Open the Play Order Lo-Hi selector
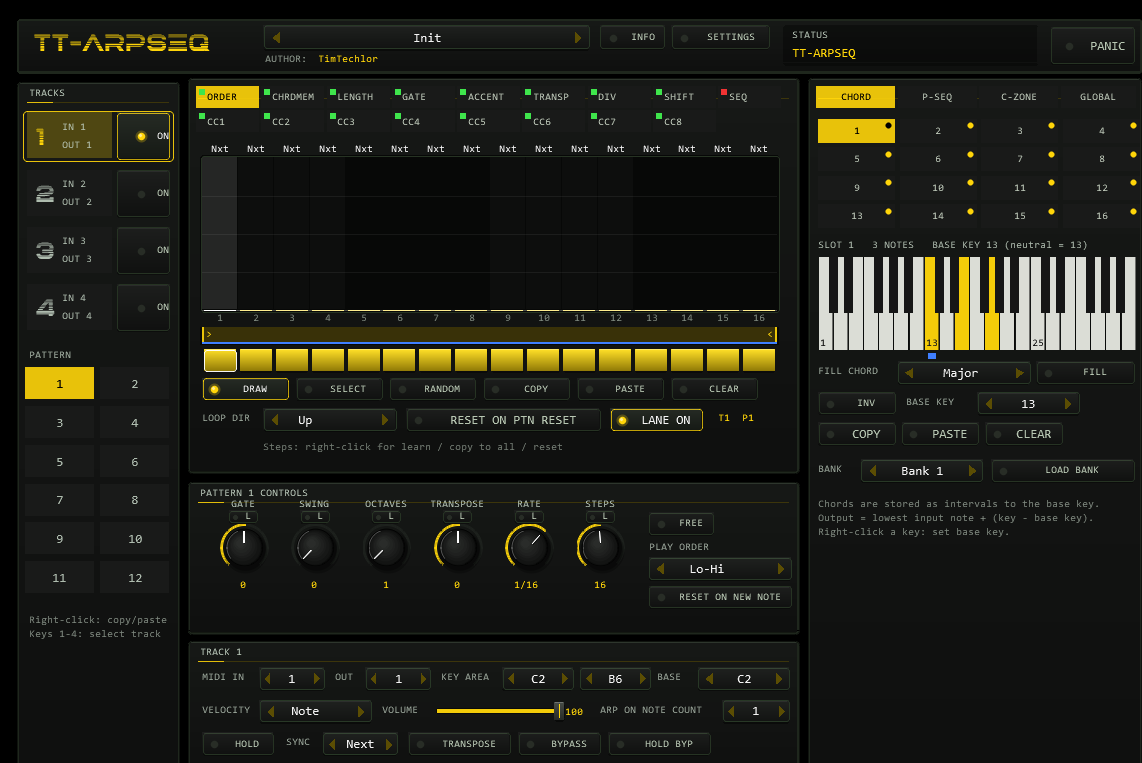 (x=720, y=569)
